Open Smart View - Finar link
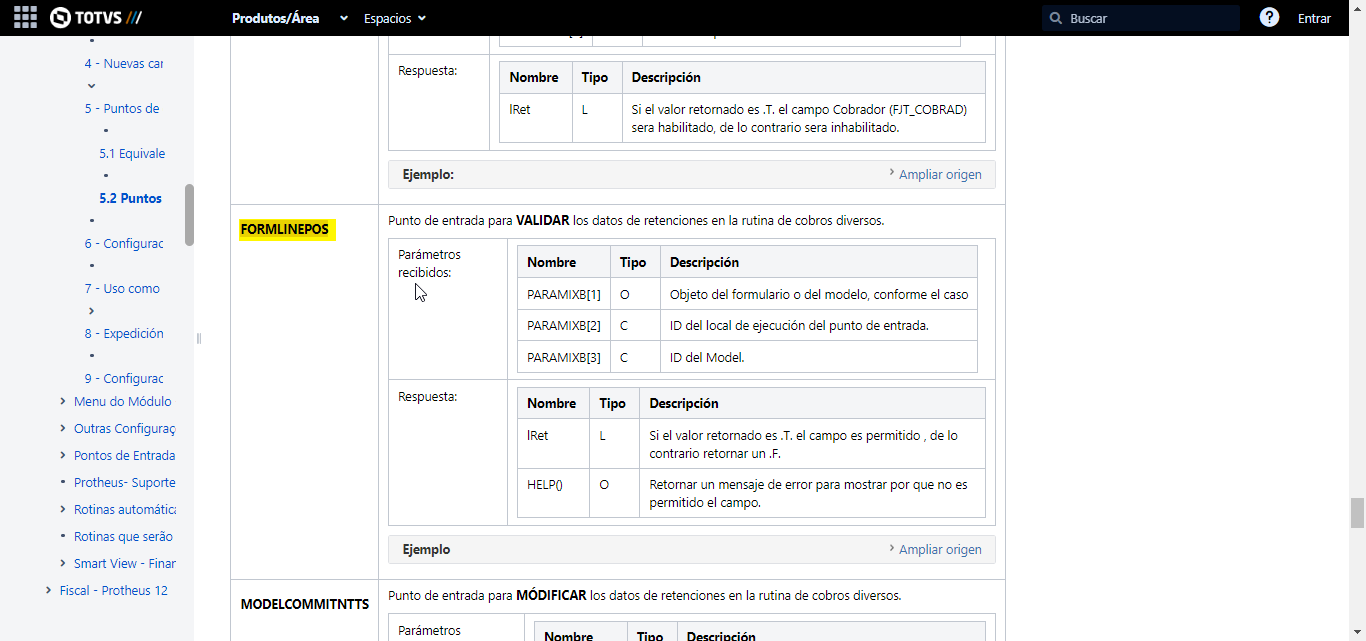 point(125,564)
